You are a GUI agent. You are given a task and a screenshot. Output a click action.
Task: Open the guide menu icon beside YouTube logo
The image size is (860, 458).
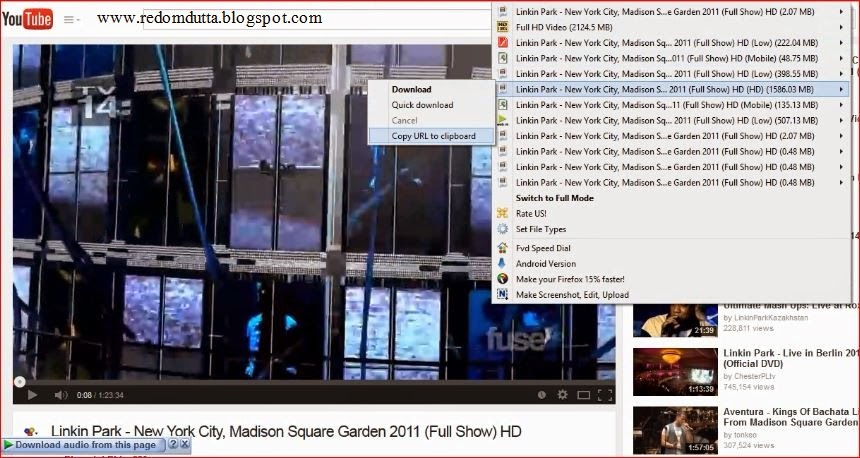[x=71, y=20]
